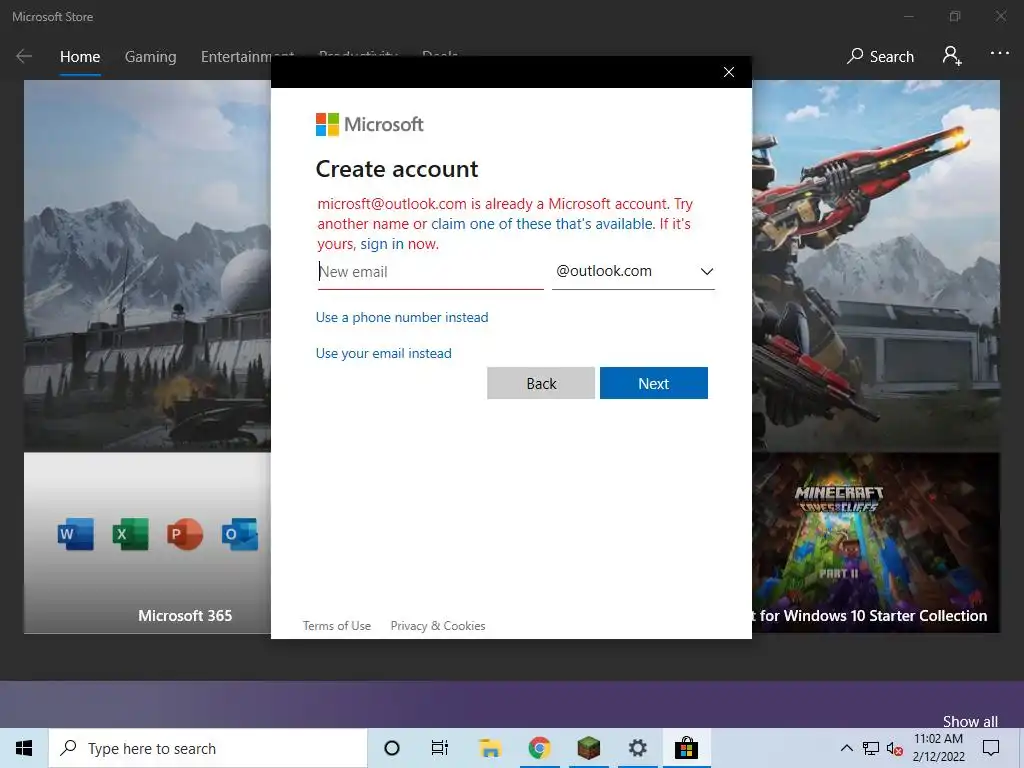
Task: Open the notification center icon
Action: [x=991, y=748]
